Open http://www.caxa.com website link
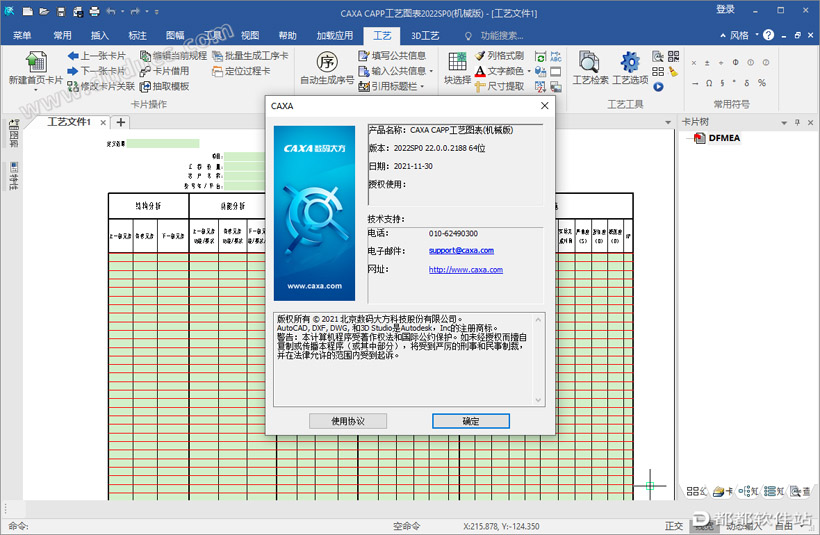820x535 pixels. coord(465,270)
